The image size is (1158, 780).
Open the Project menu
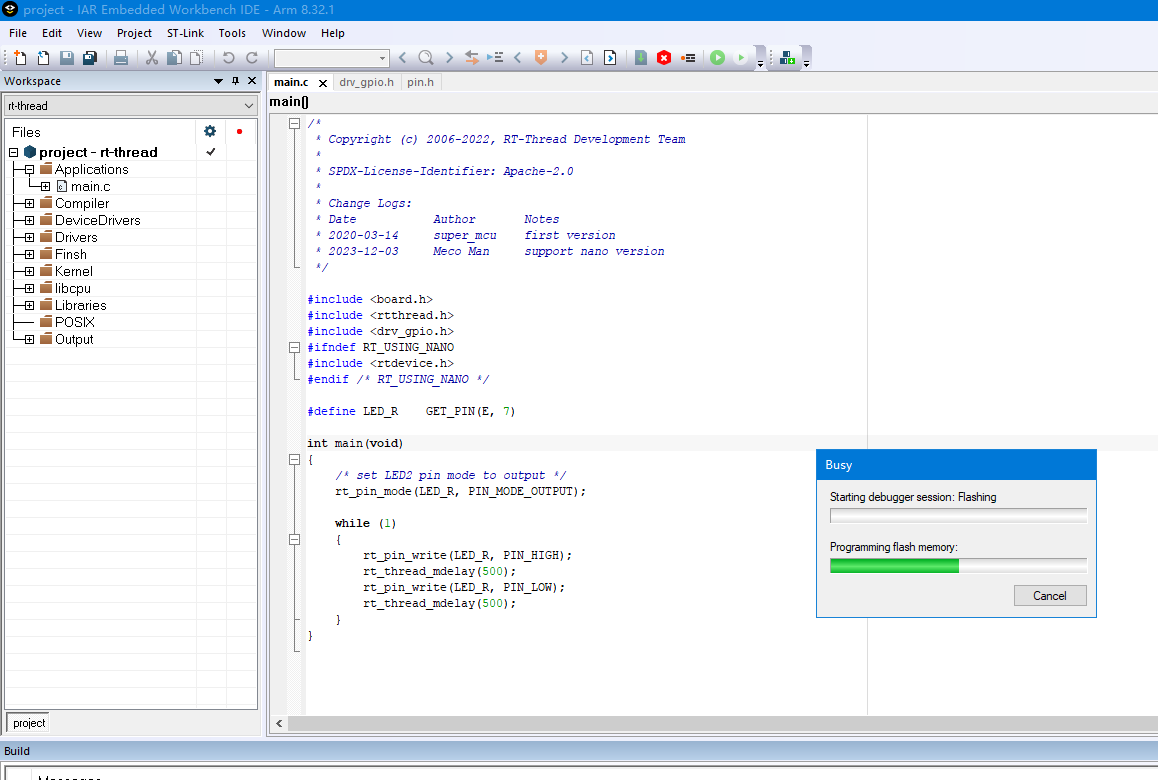(x=134, y=33)
